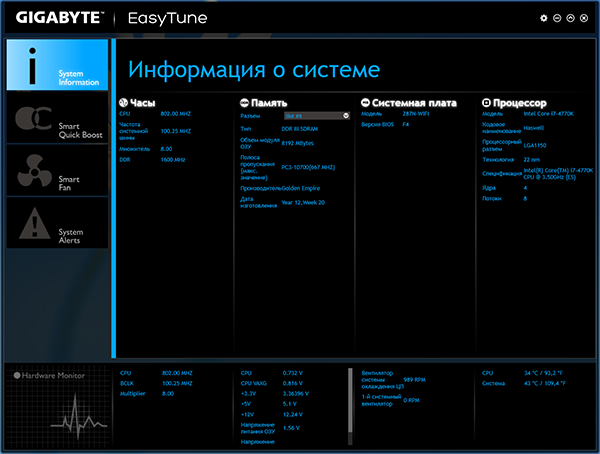Click the 1.56 V RAM voltage reading

click(x=291, y=428)
